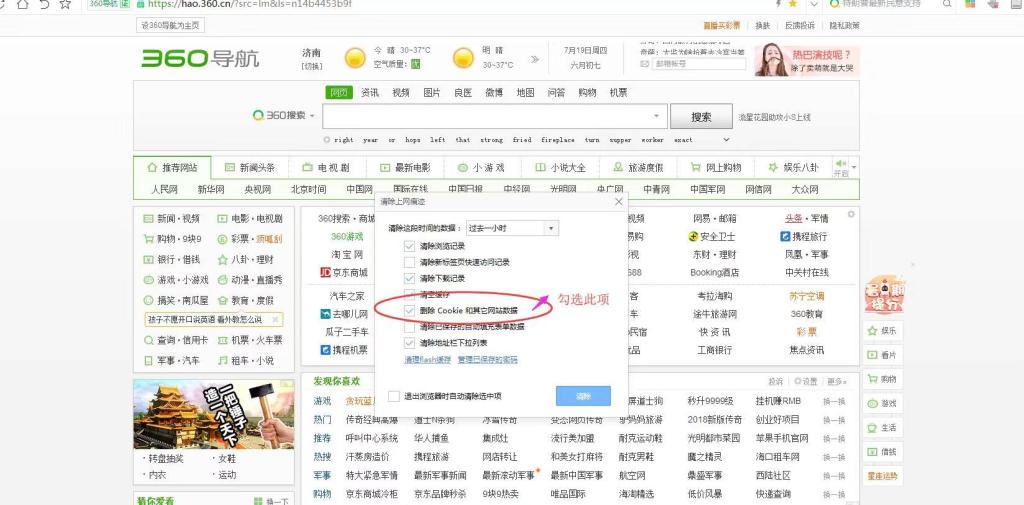The width and height of the screenshot is (1024, 505).
Task: Click the 换肤 link
Action: pos(762,25)
